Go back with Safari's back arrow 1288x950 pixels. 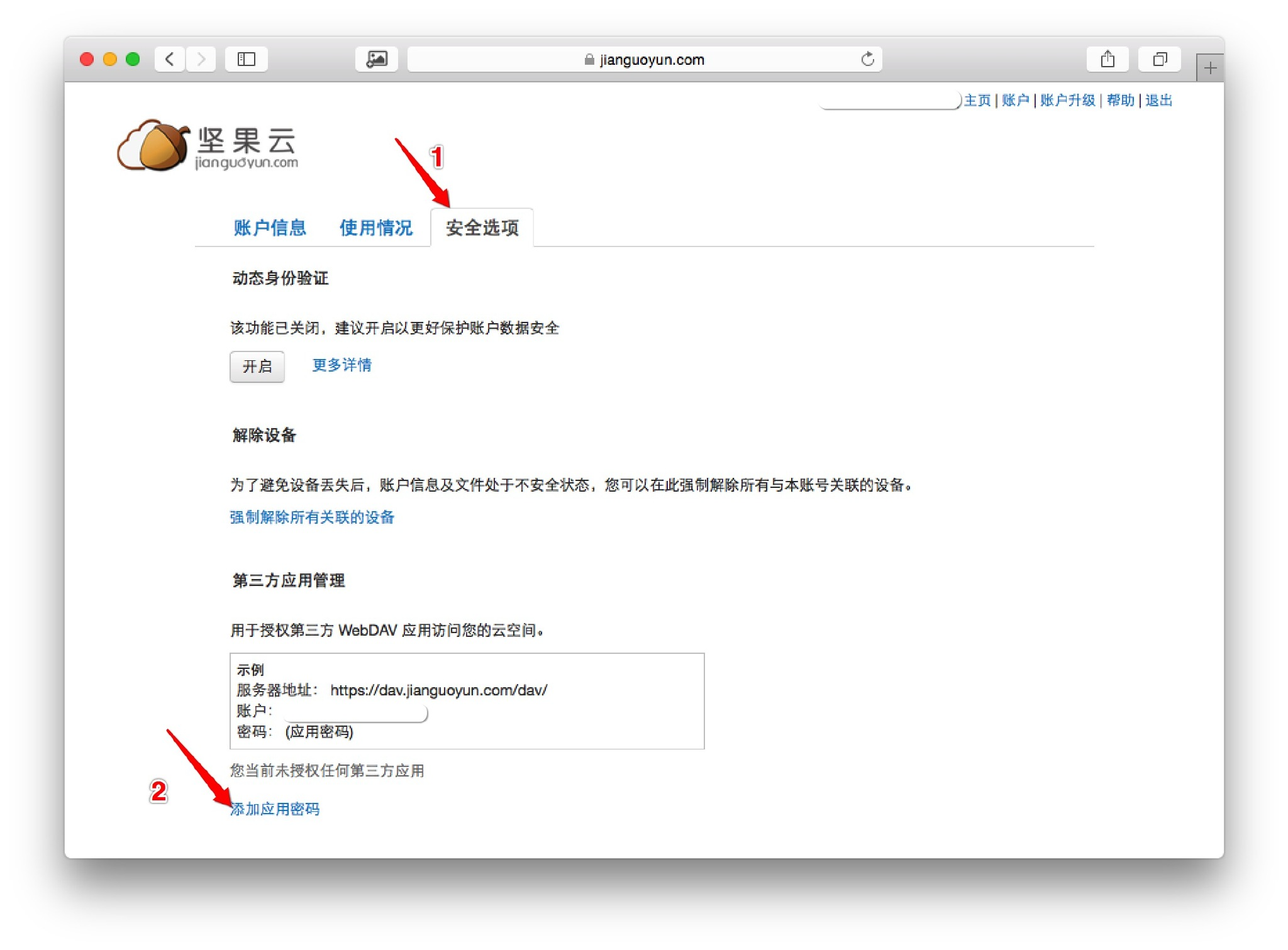point(170,59)
